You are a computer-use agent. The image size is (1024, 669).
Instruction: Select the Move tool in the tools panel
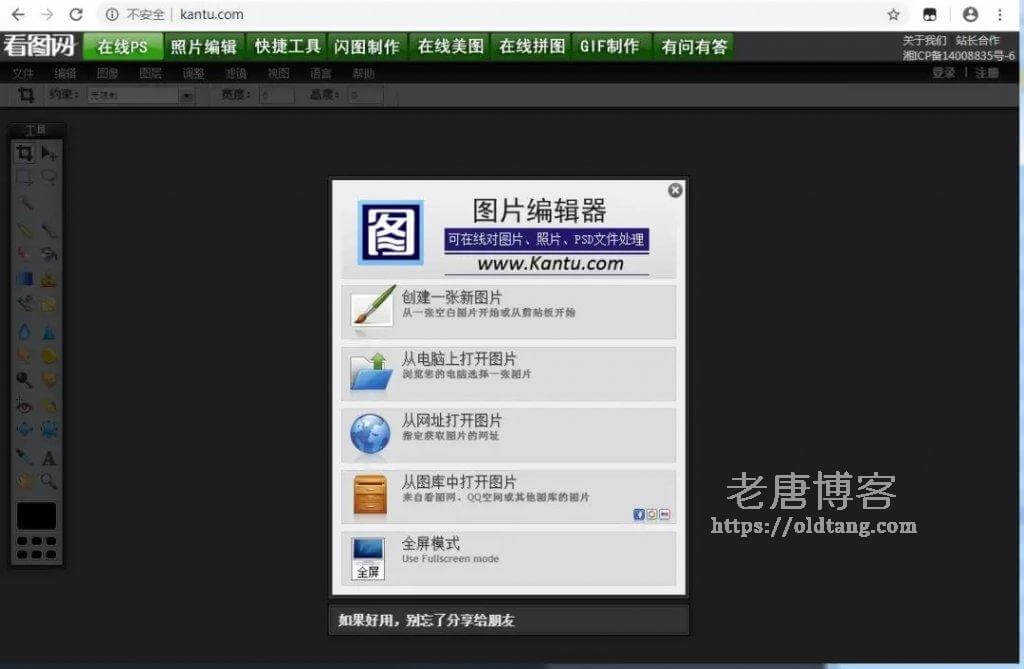coord(48,153)
